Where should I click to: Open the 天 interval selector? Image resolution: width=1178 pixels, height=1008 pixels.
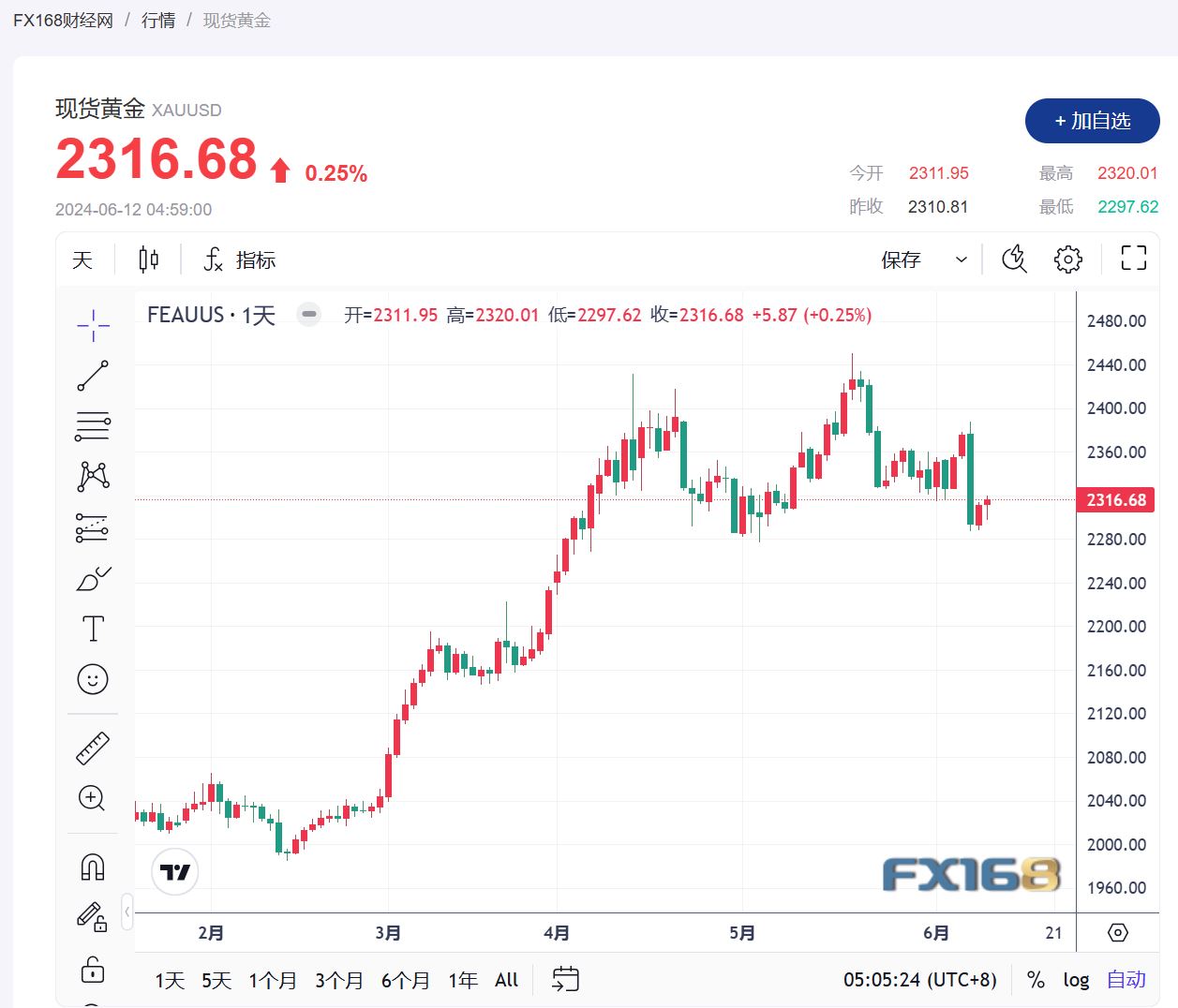coord(82,259)
